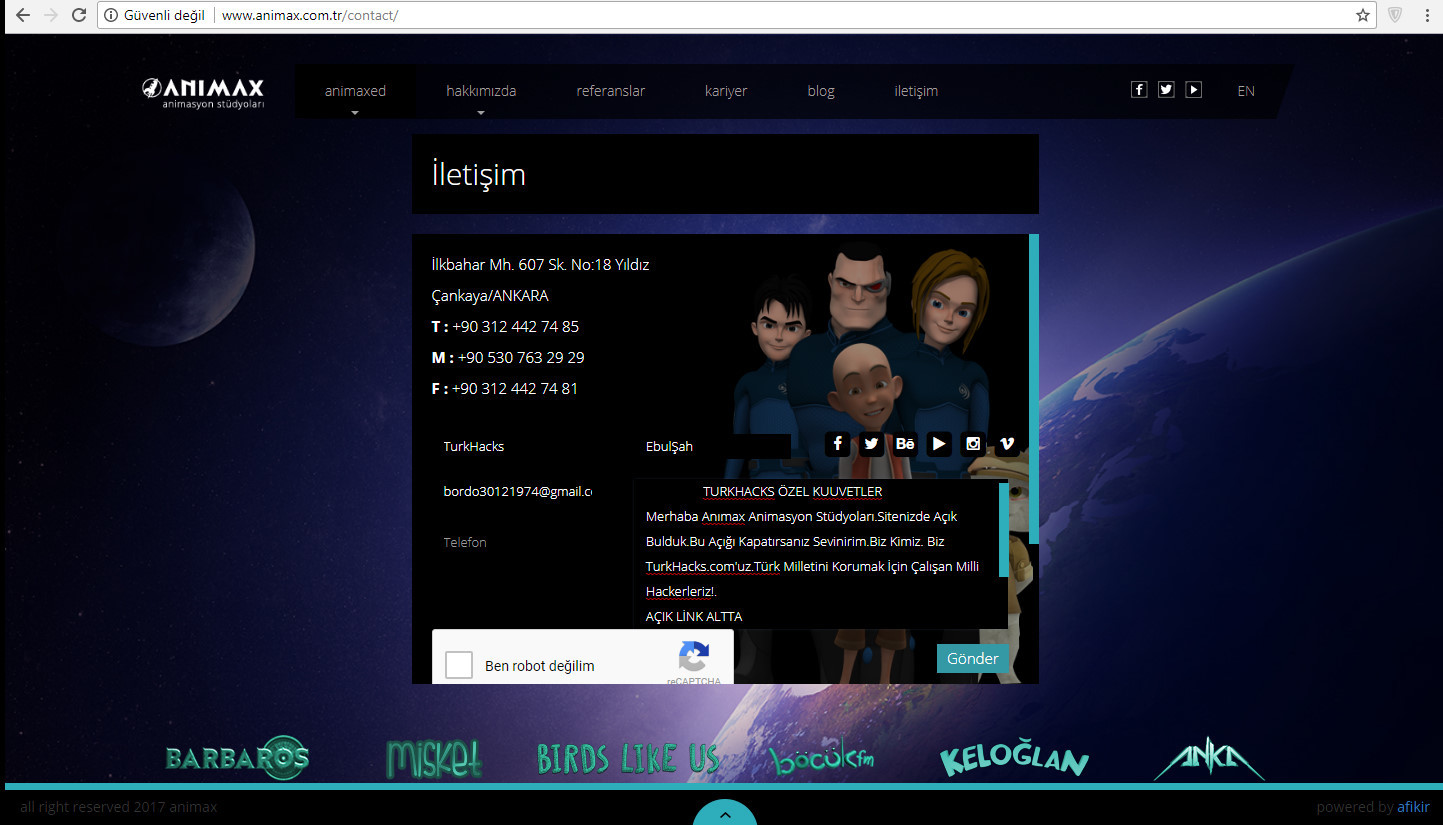
Task: Click 'all right reserved 2017 animax' footer text
Action: point(119,807)
